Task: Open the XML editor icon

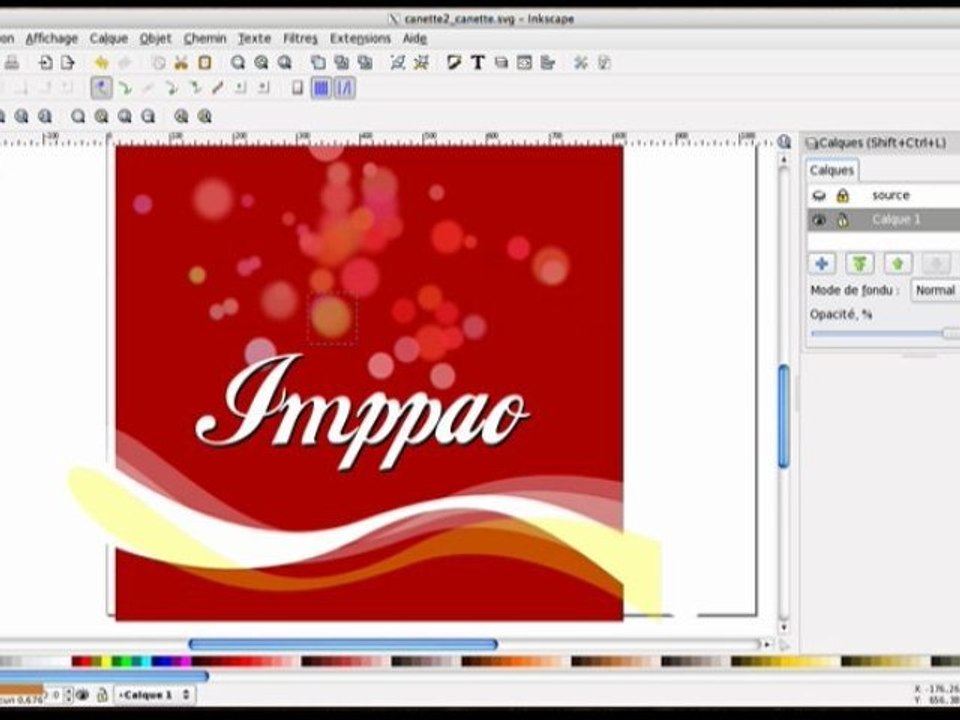Action: 524,62
